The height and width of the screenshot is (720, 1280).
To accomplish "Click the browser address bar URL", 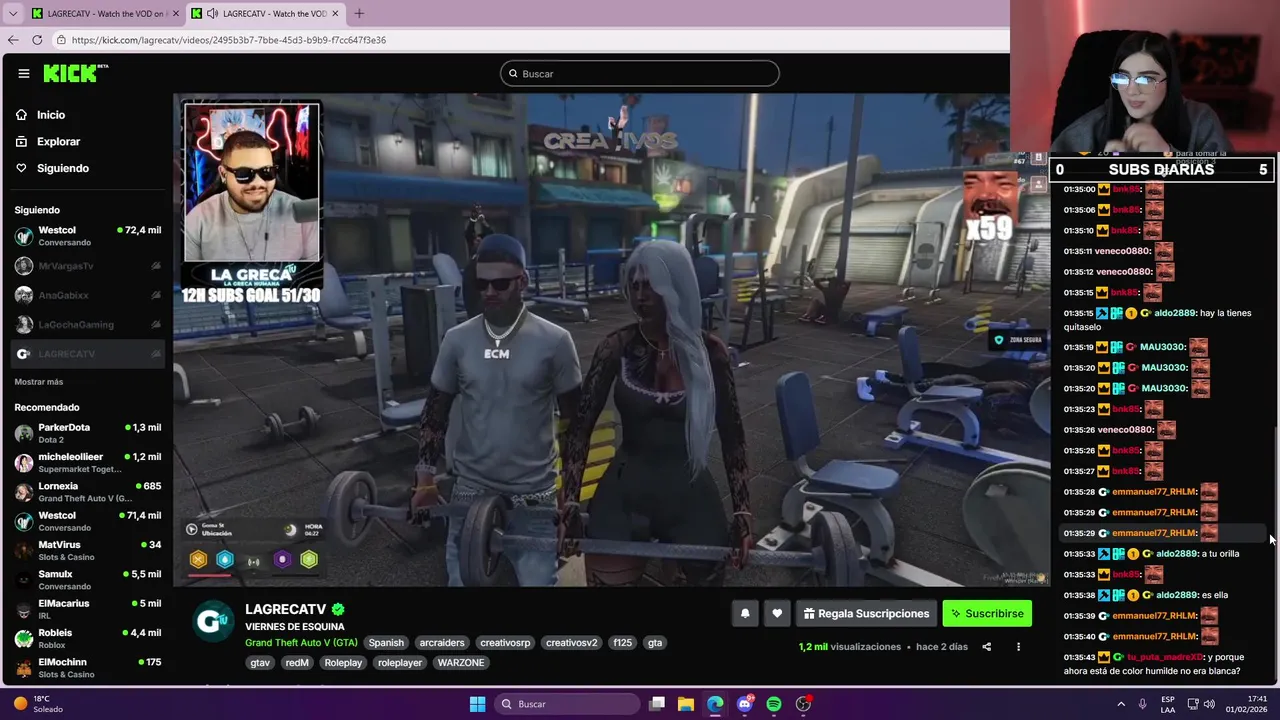I will pos(229,40).
